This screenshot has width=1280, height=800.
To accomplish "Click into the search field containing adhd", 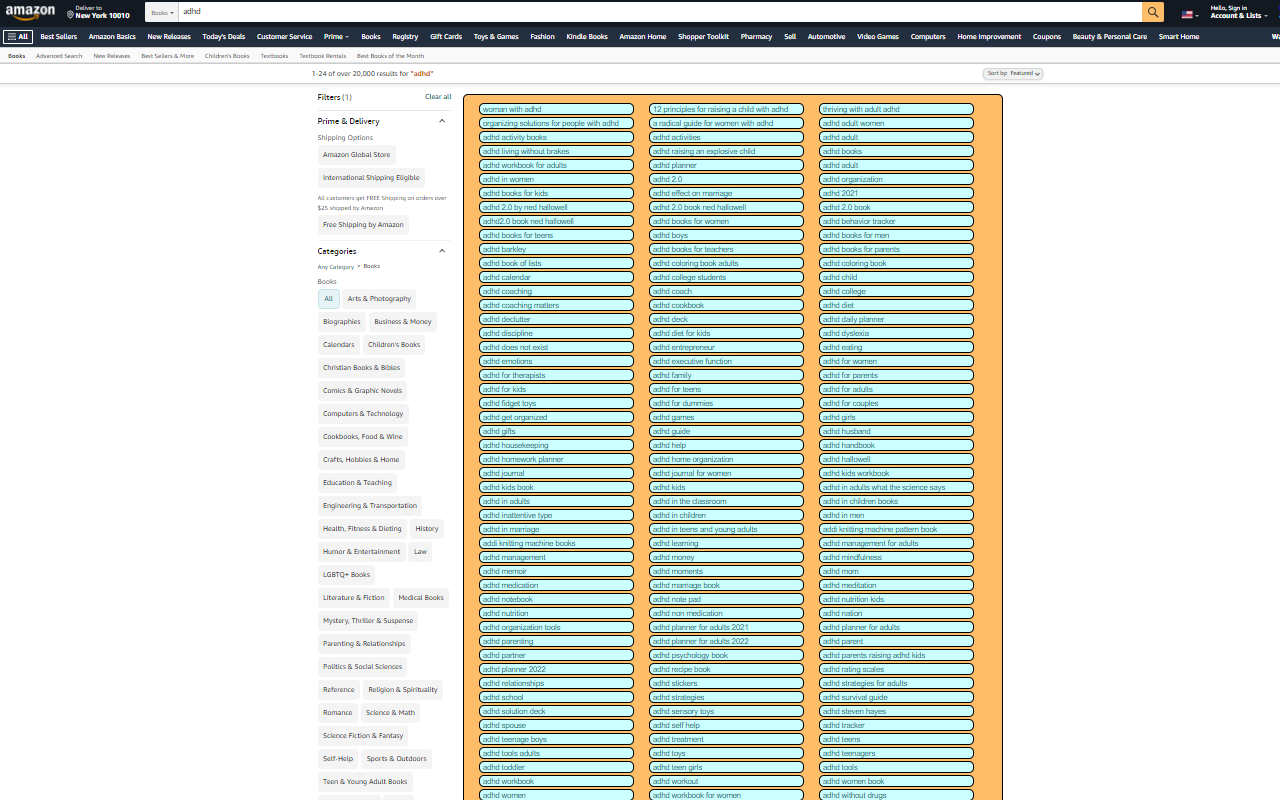I will tap(660, 12).
